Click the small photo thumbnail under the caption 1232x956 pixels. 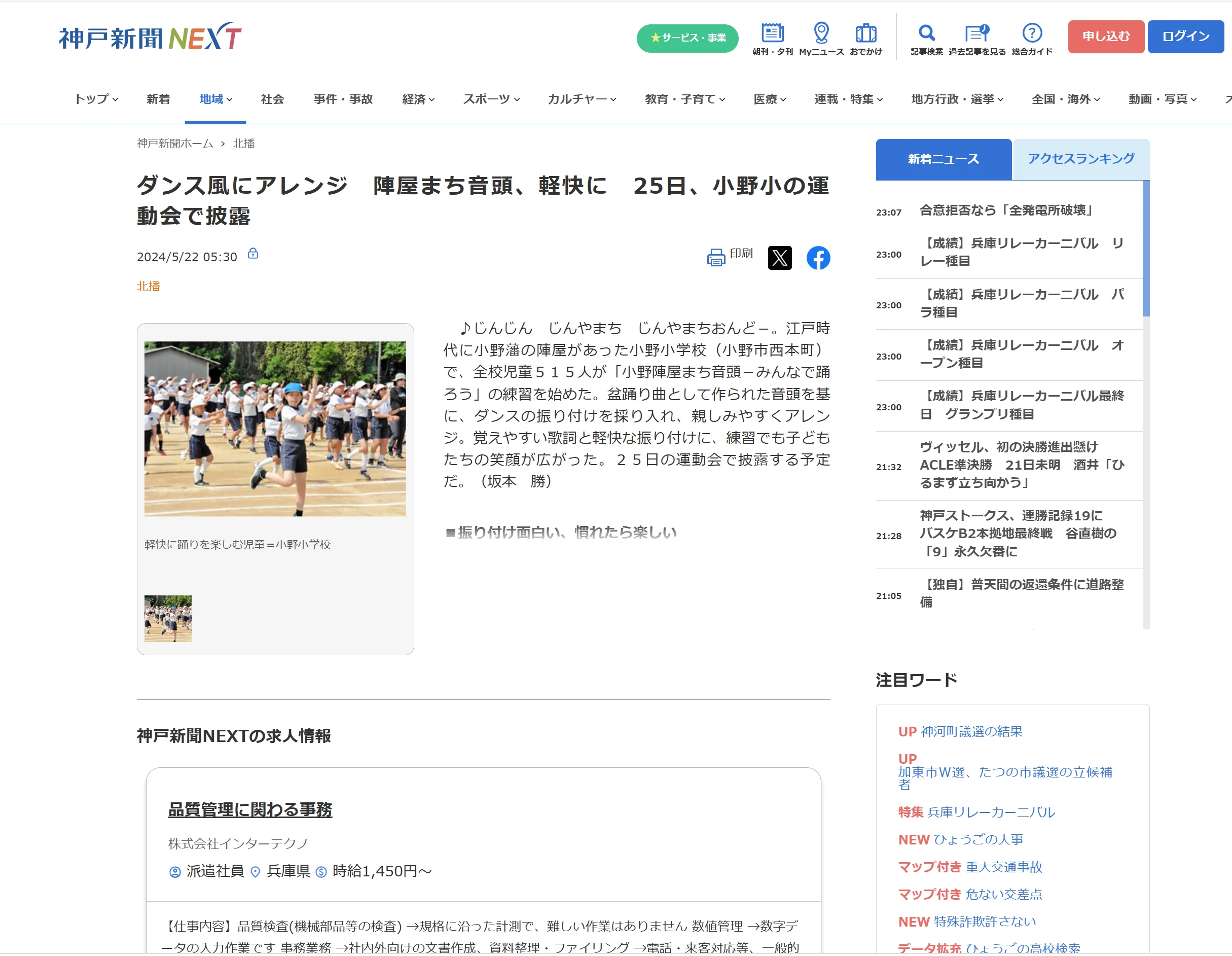pyautogui.click(x=167, y=619)
